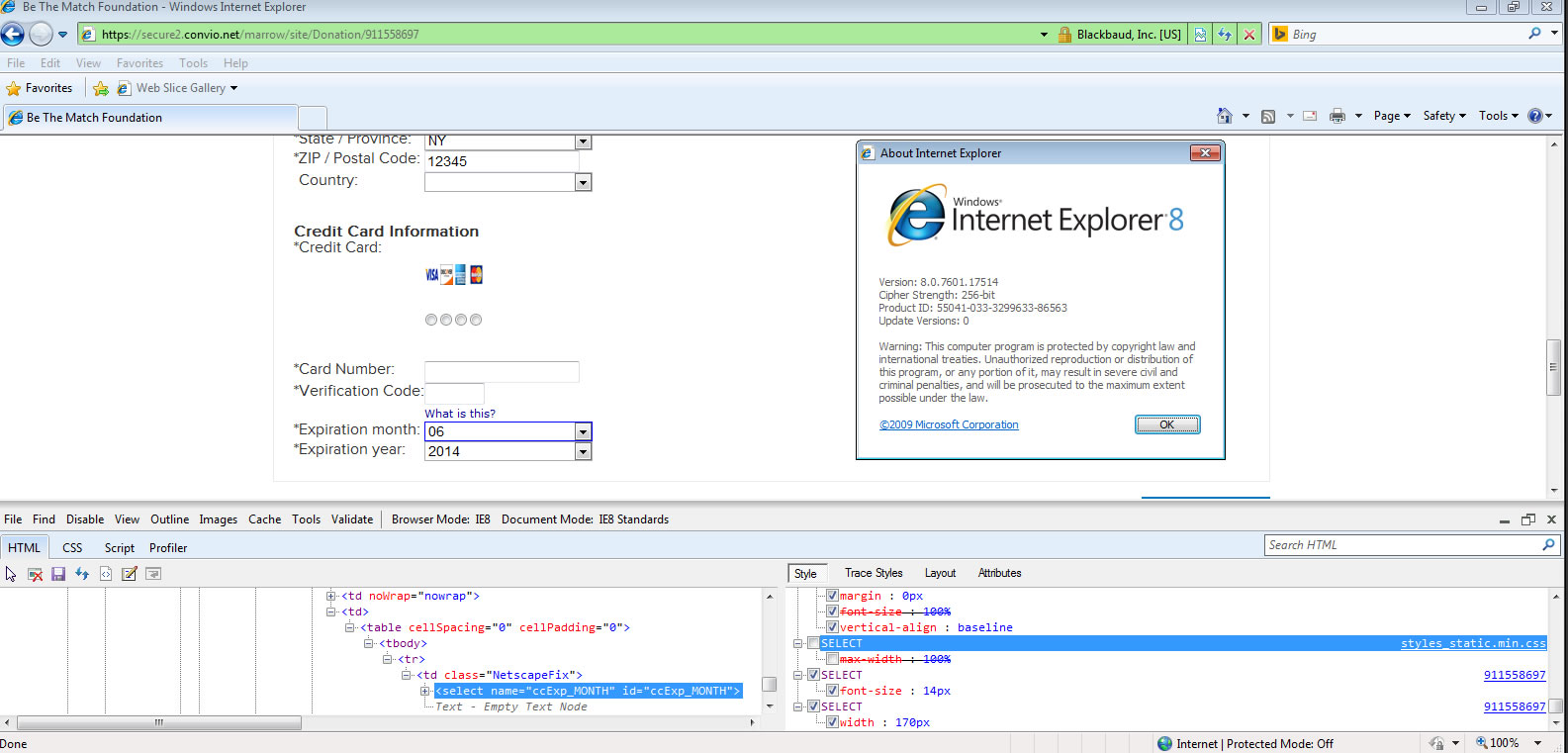Expand the select ccExp_MONTH node

[x=425, y=691]
